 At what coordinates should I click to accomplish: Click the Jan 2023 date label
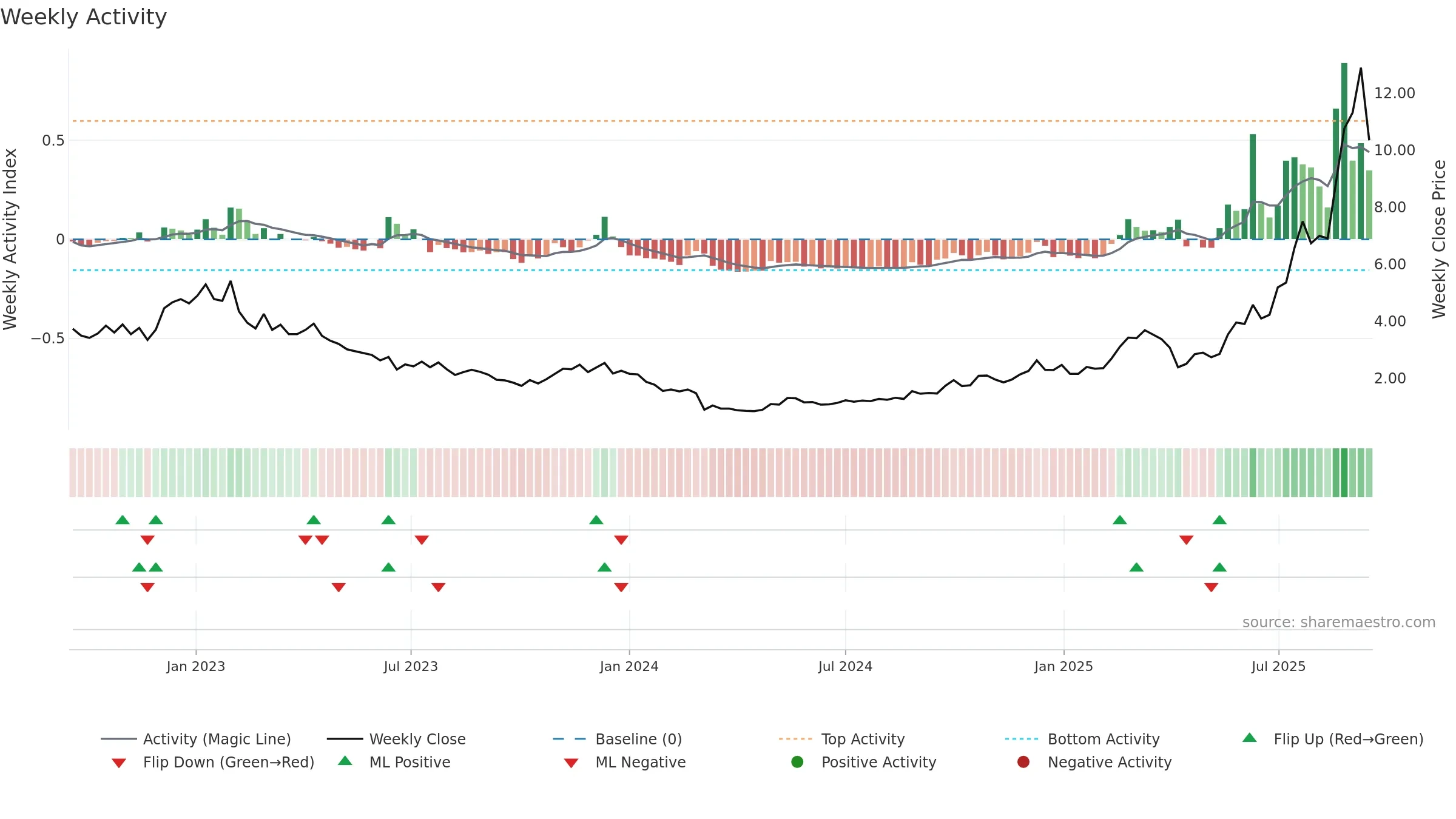point(196,666)
